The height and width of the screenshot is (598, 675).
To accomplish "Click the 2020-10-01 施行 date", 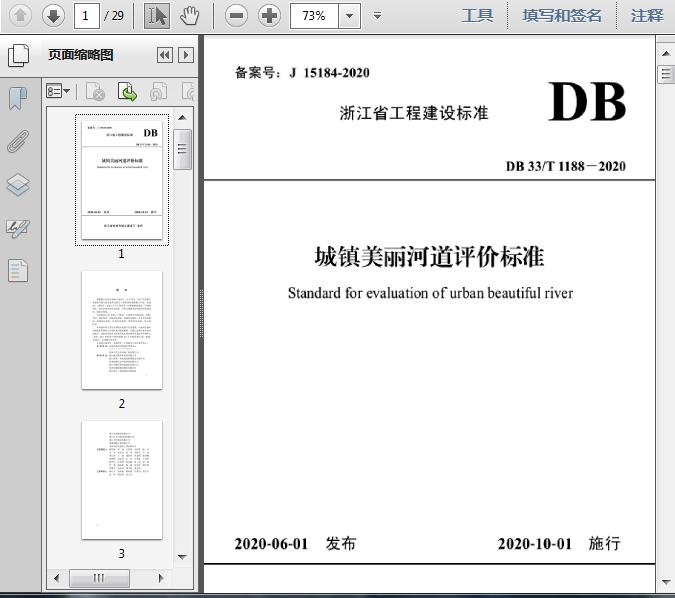I will click(x=559, y=544).
